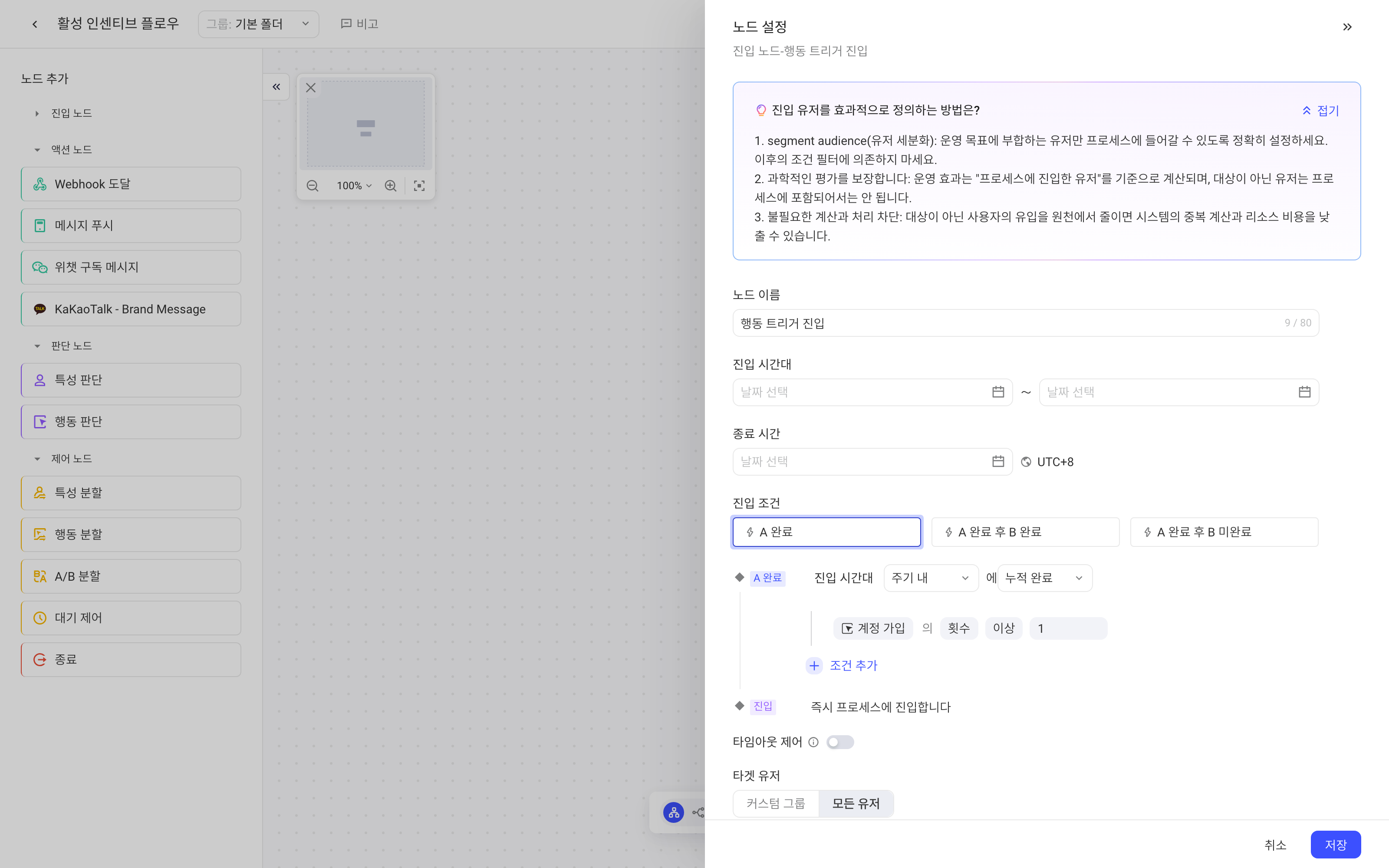Add Webhook 도달 node
Image resolution: width=1389 pixels, height=868 pixels.
tap(131, 184)
